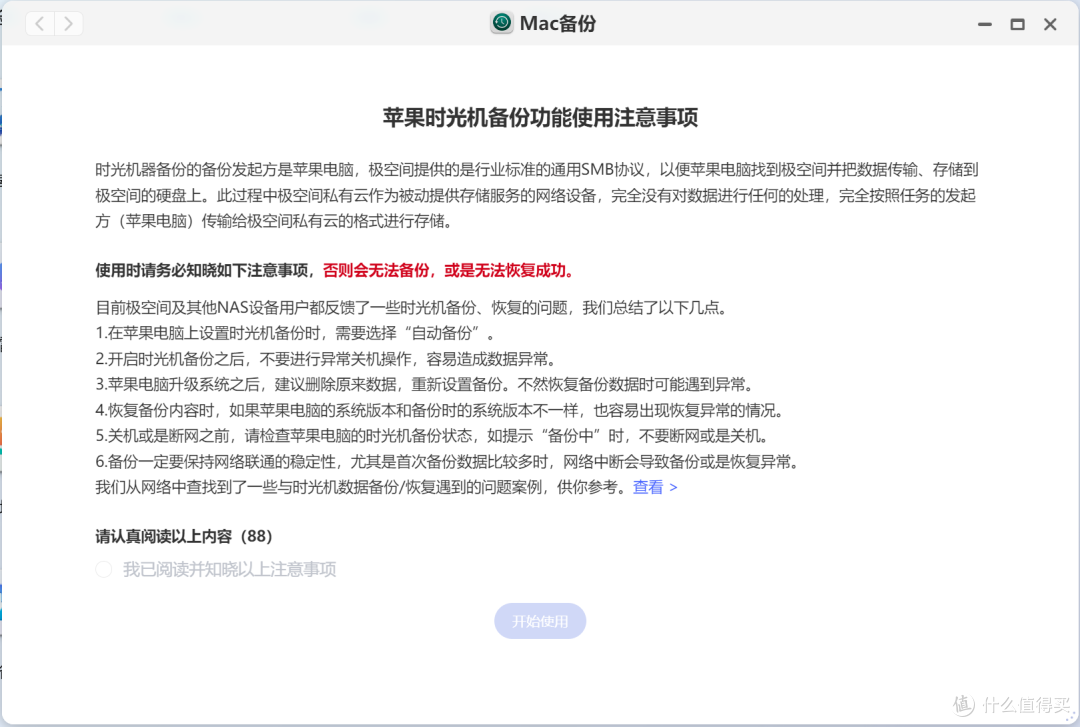The height and width of the screenshot is (727, 1080).
Task: Go forward with the right arrow button
Action: pyautogui.click(x=68, y=24)
